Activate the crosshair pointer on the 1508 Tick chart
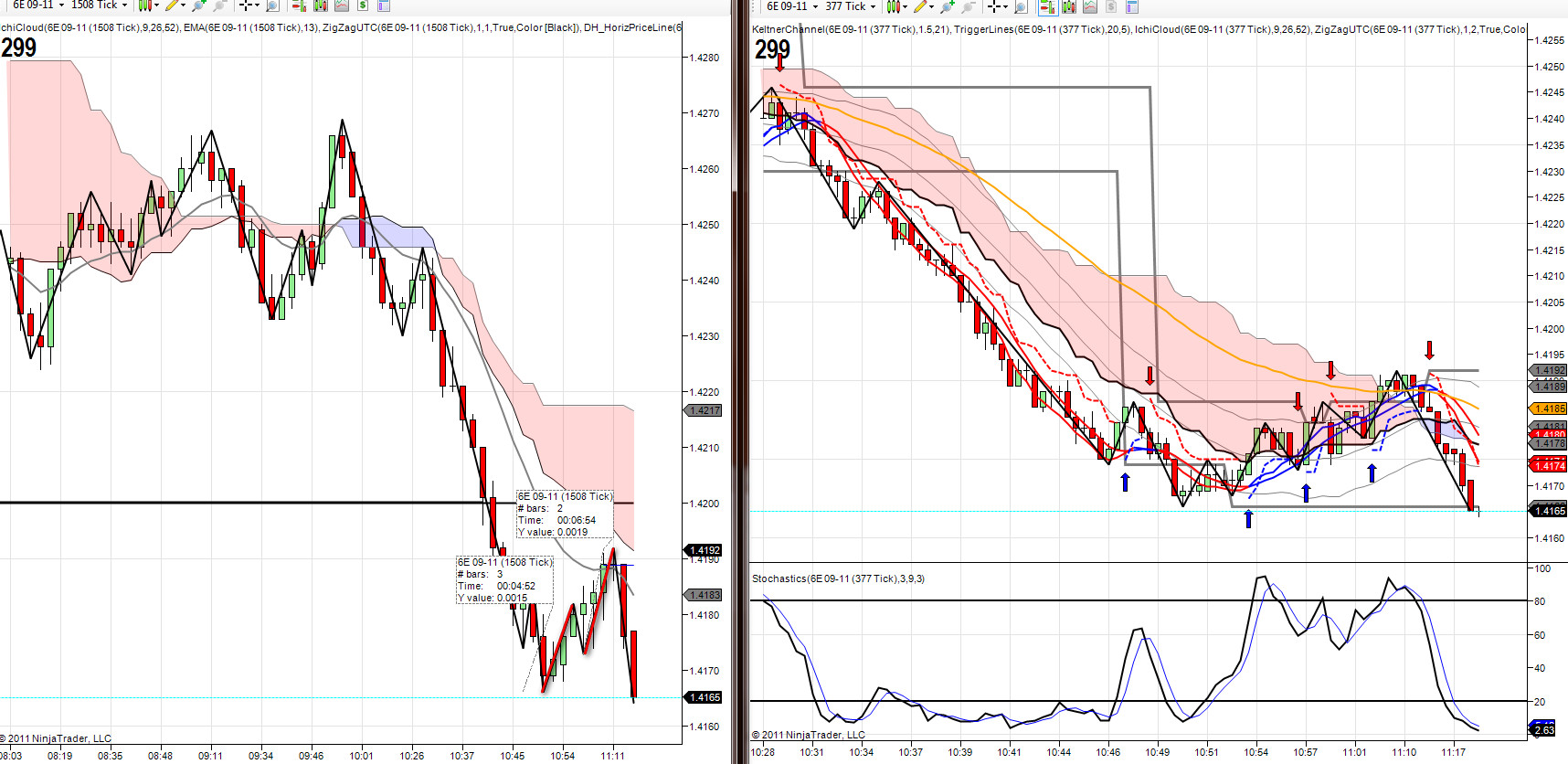The height and width of the screenshot is (764, 1568). coord(246,5)
